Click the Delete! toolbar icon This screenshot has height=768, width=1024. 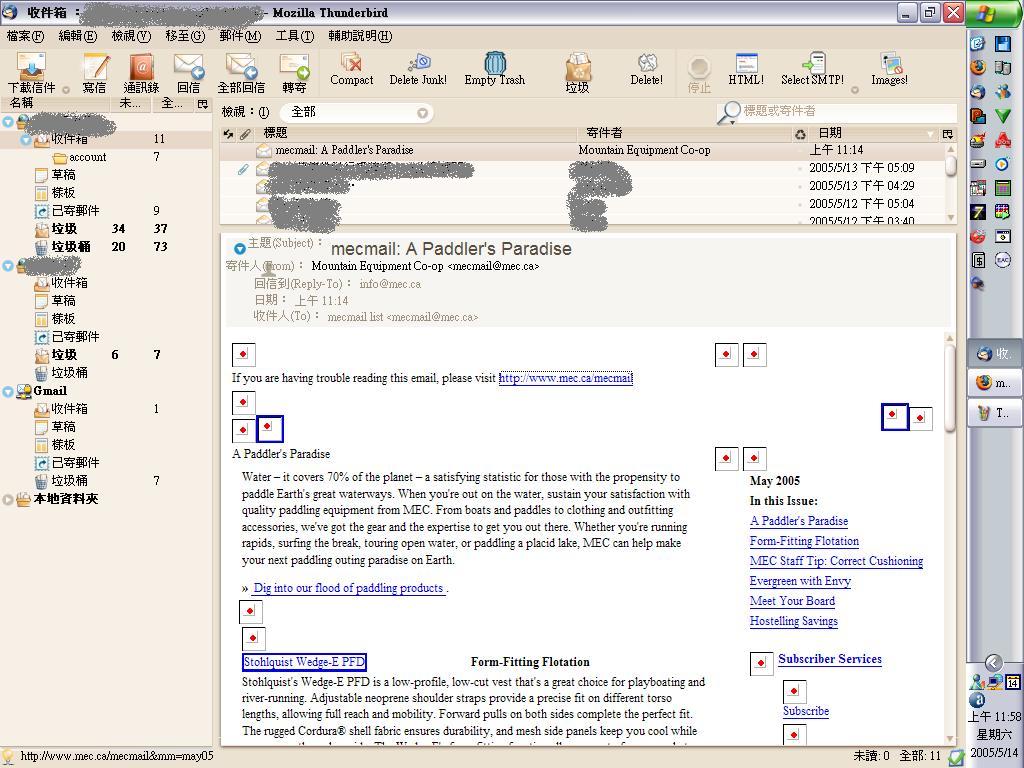coord(646,70)
